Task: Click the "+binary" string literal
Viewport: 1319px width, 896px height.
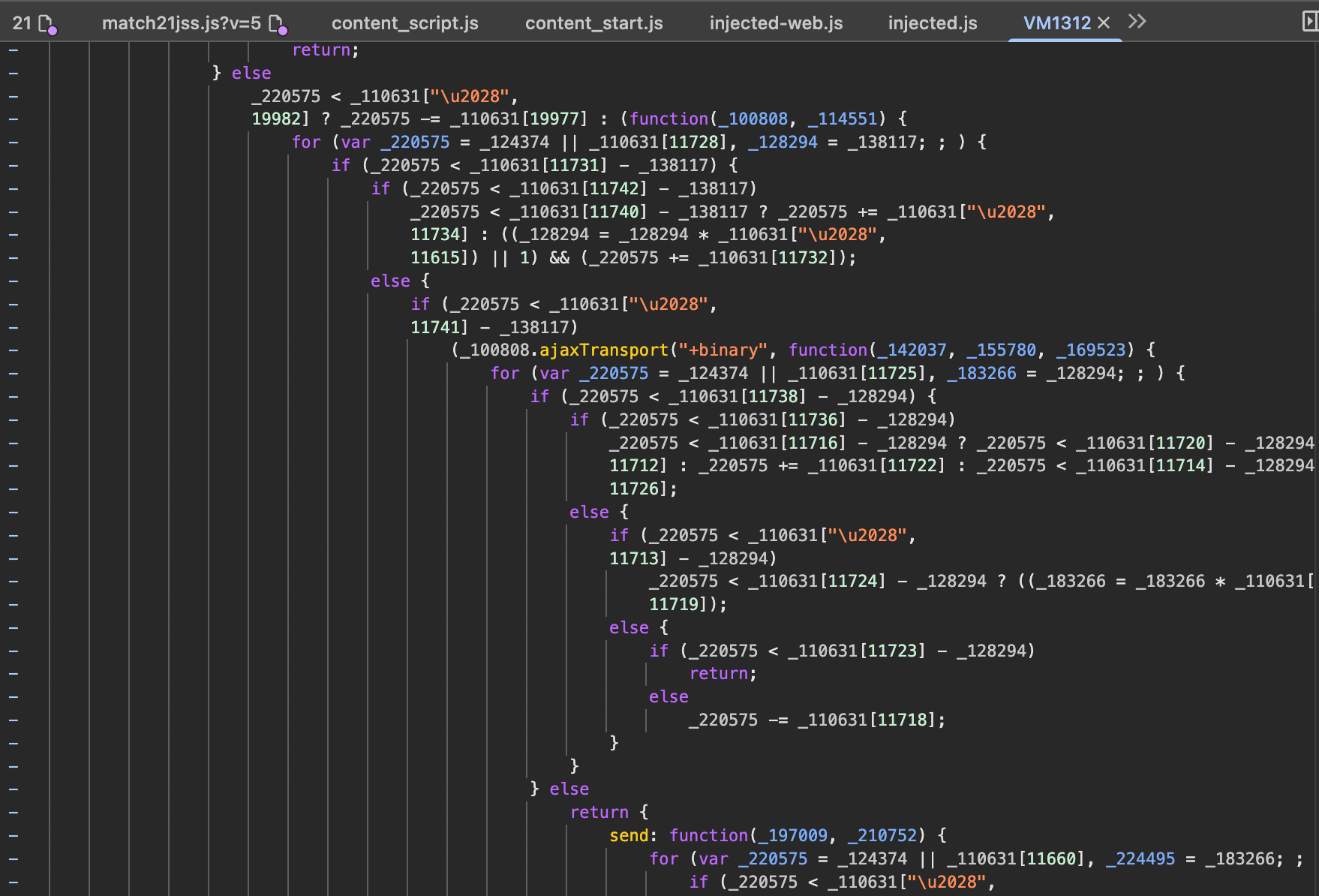Action: 719,350
